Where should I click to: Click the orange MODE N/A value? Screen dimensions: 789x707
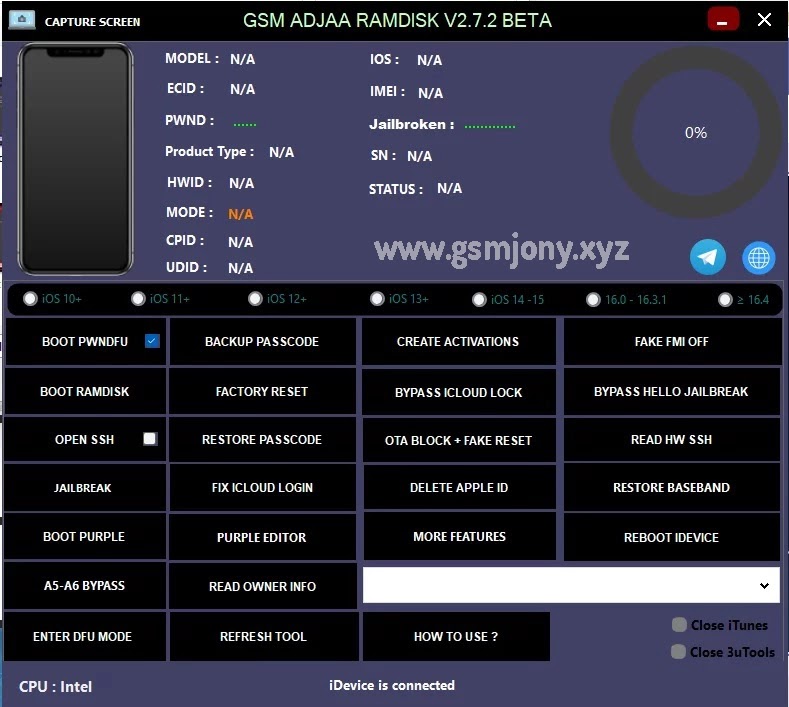click(x=241, y=214)
